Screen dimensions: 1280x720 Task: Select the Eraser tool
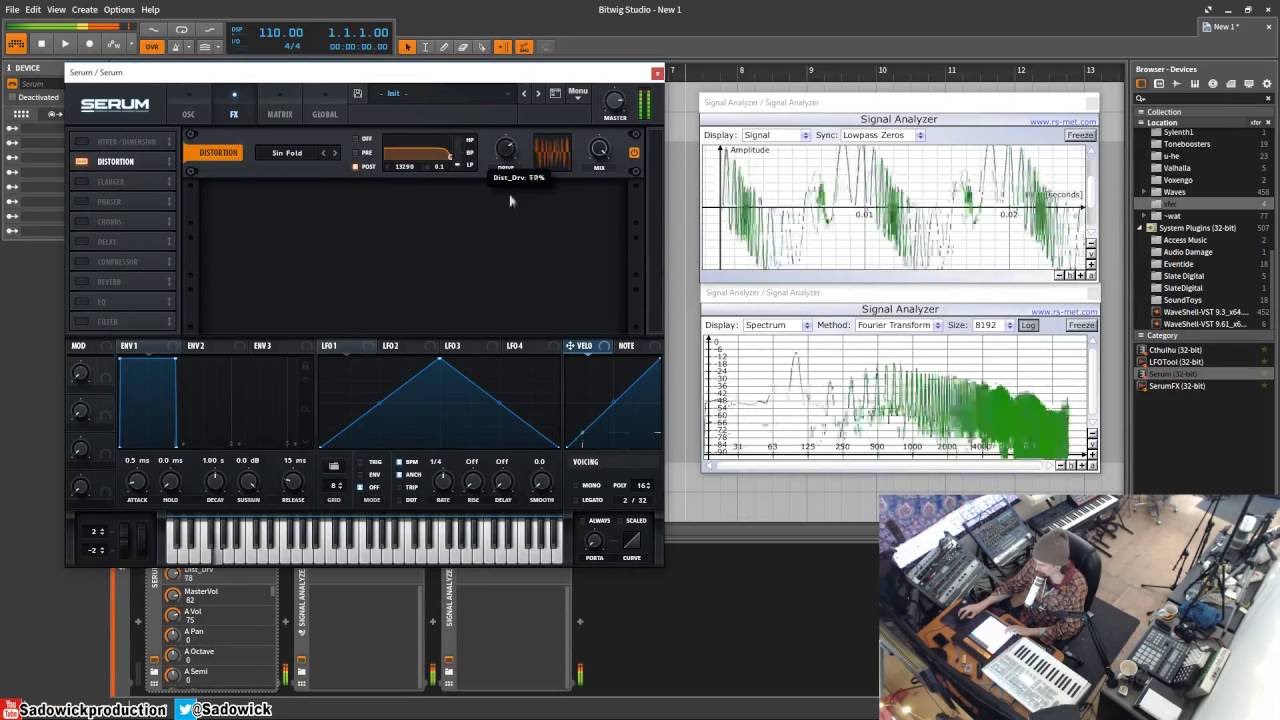[463, 47]
